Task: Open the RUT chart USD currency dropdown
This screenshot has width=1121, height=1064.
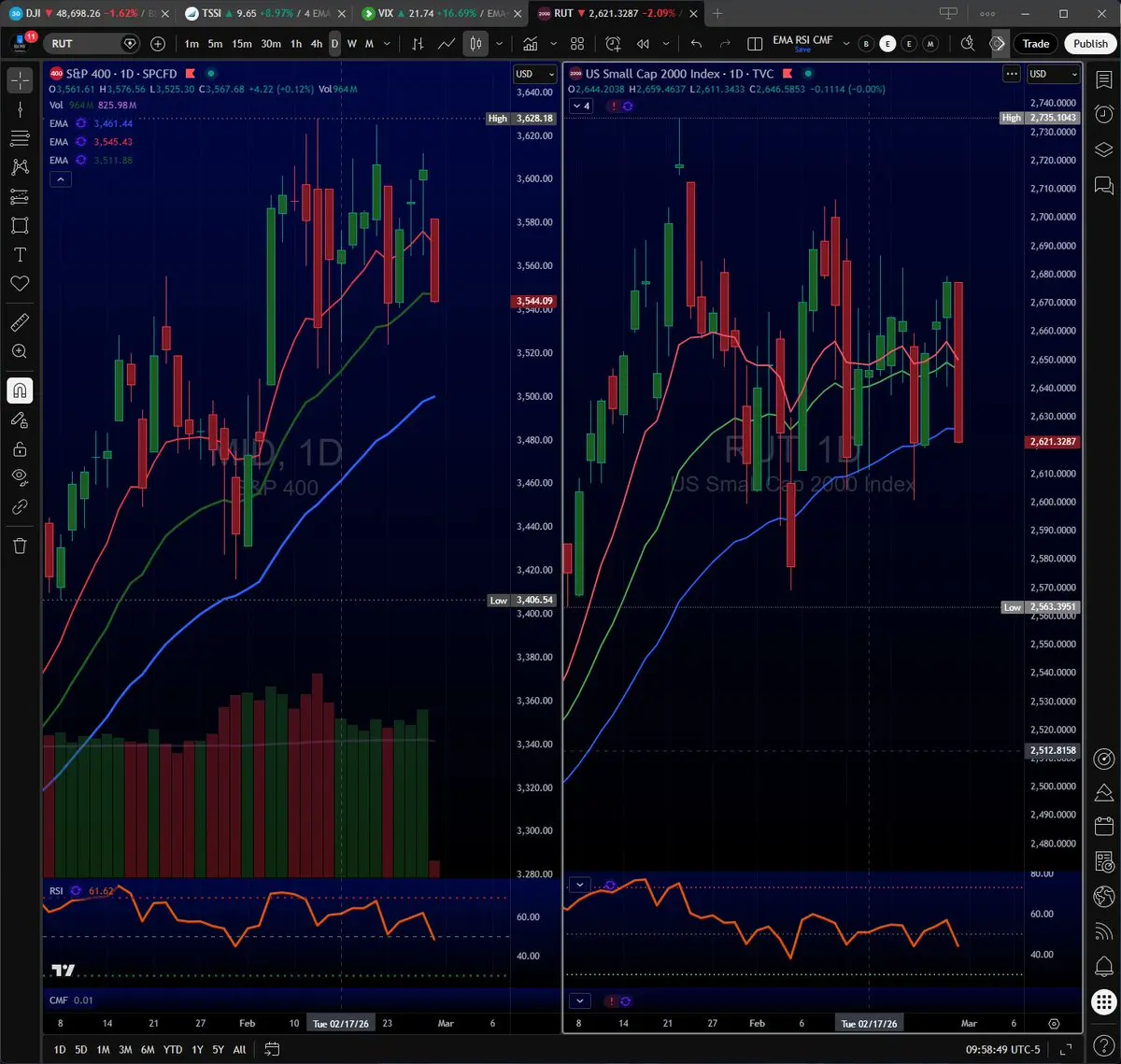Action: click(x=1053, y=74)
